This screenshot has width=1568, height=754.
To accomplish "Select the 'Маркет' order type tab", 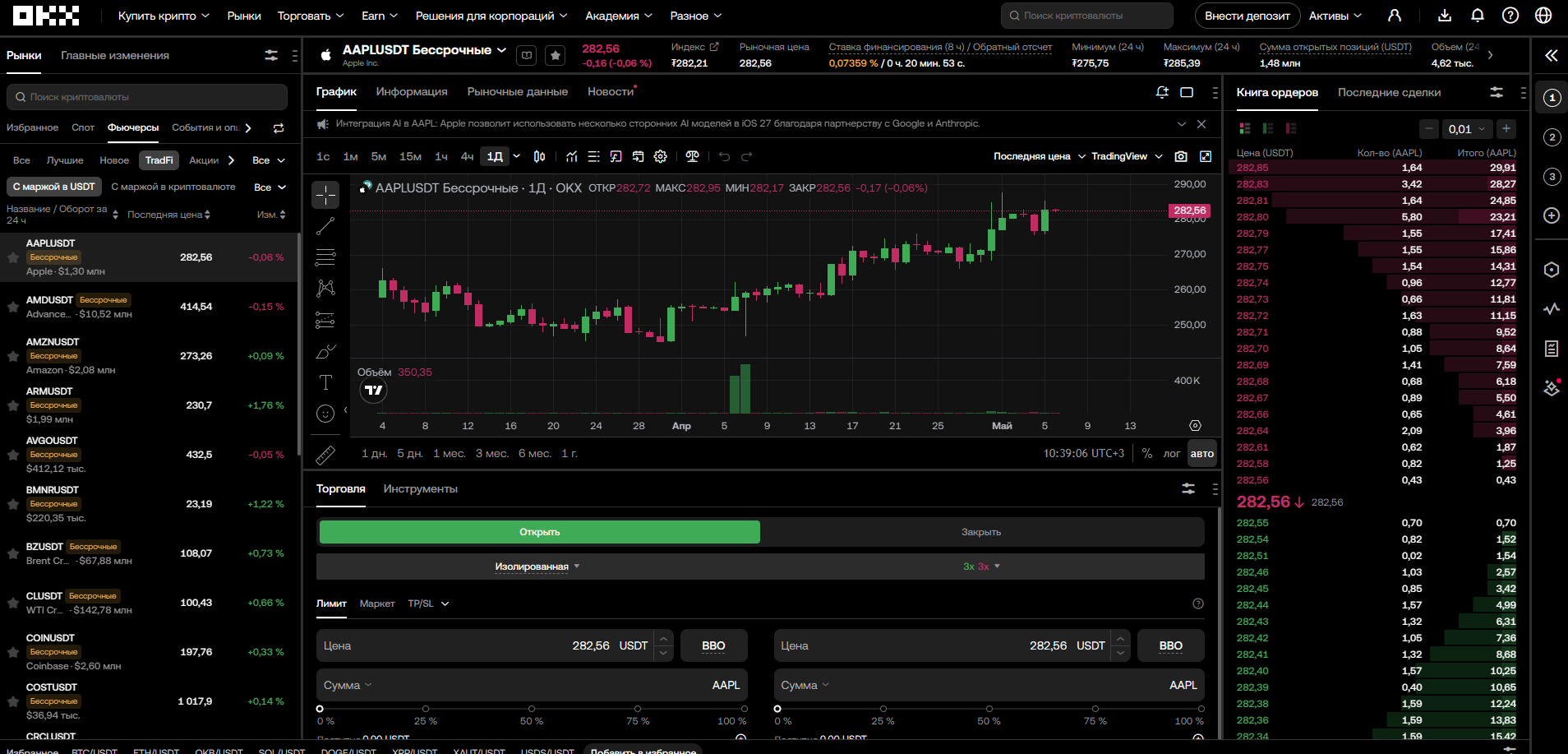I will pyautogui.click(x=377, y=604).
